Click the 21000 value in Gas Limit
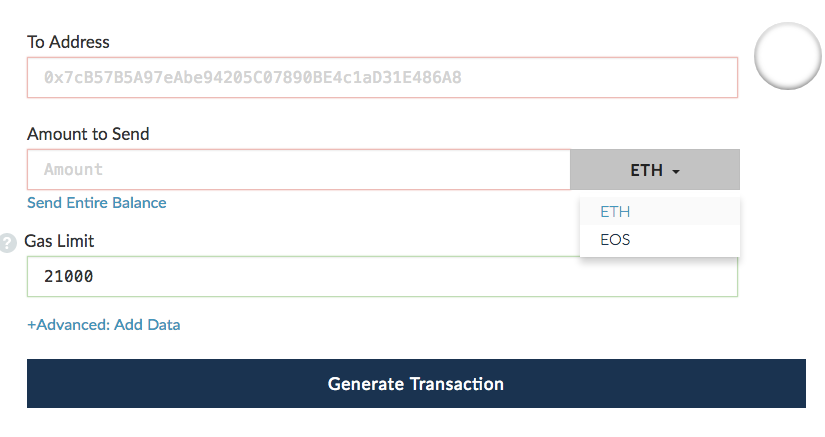The width and height of the screenshot is (825, 437). click(x=68, y=277)
